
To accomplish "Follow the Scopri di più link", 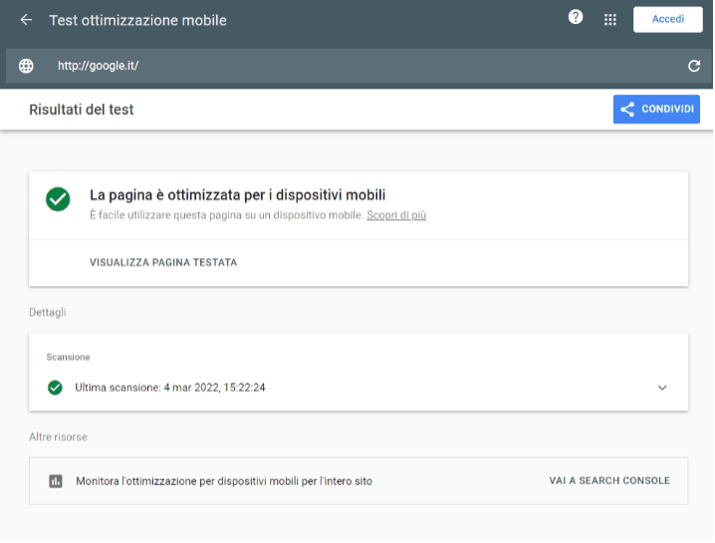I will (x=396, y=215).
